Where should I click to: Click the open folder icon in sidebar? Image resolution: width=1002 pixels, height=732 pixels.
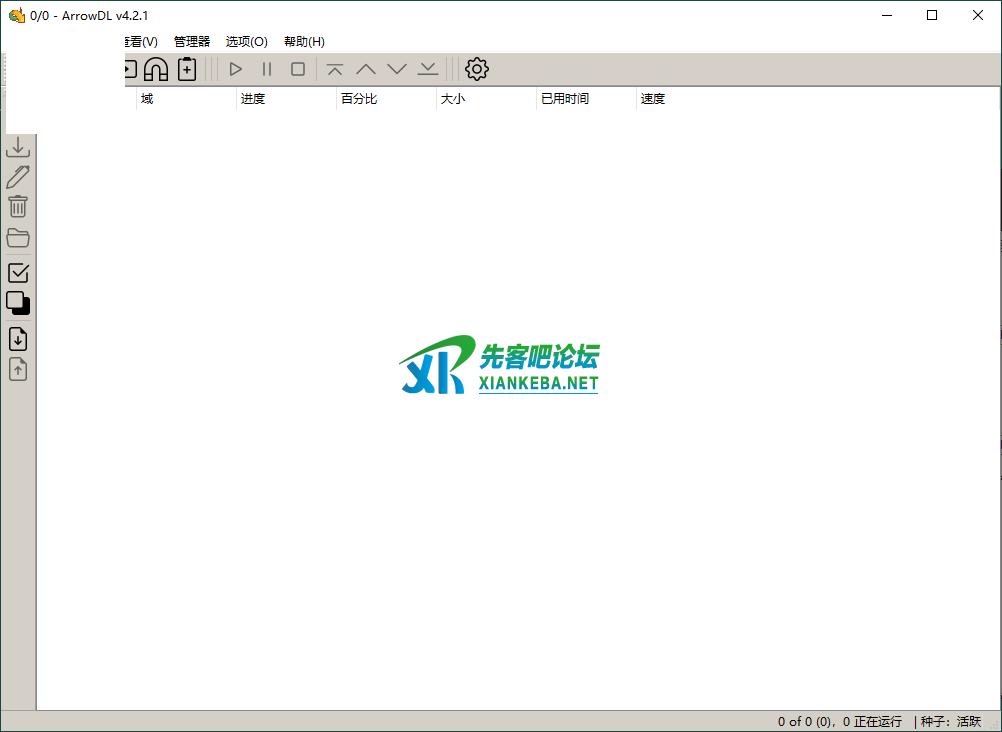click(x=18, y=238)
